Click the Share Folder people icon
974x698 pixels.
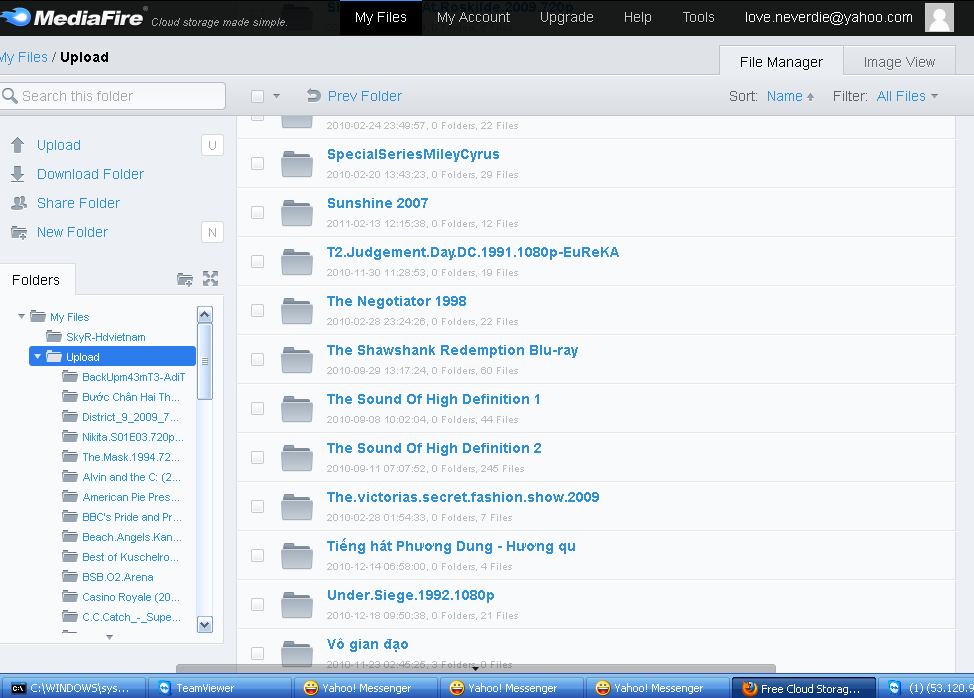[19, 203]
